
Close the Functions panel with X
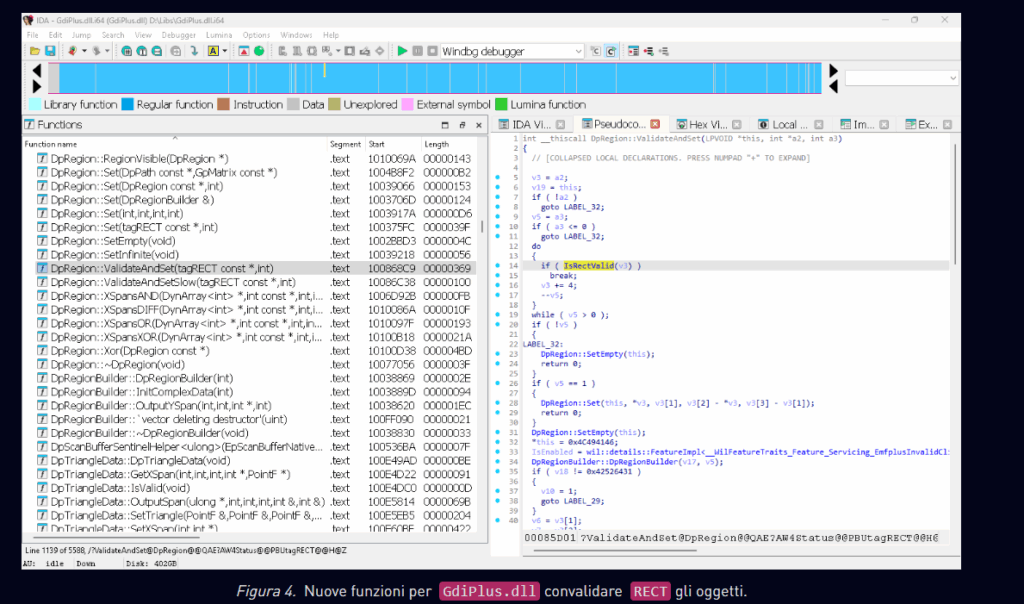(x=478, y=125)
